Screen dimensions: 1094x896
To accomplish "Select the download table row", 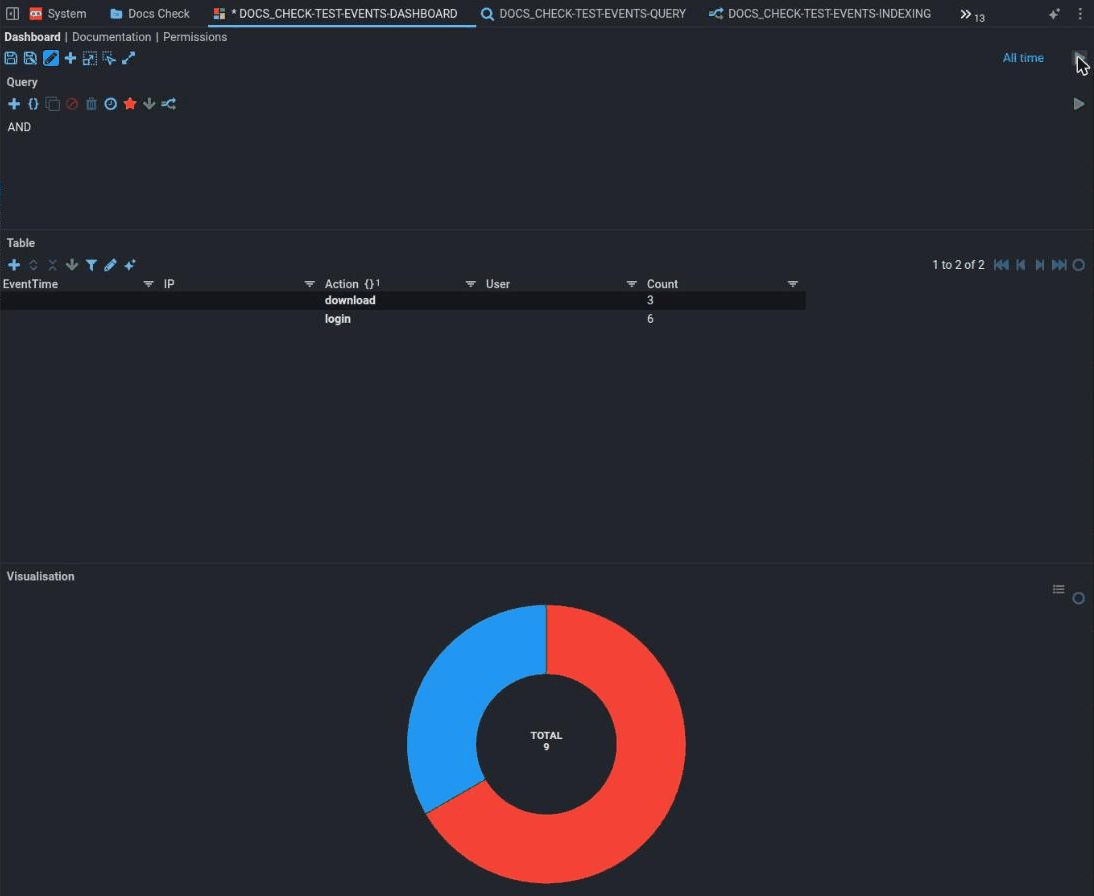I will 403,301.
